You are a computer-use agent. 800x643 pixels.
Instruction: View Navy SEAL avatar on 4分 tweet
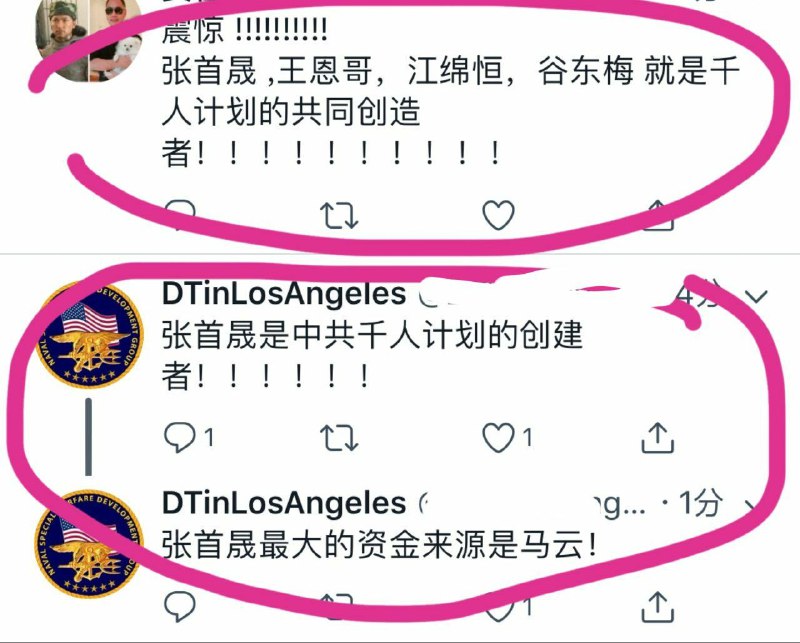click(x=89, y=335)
